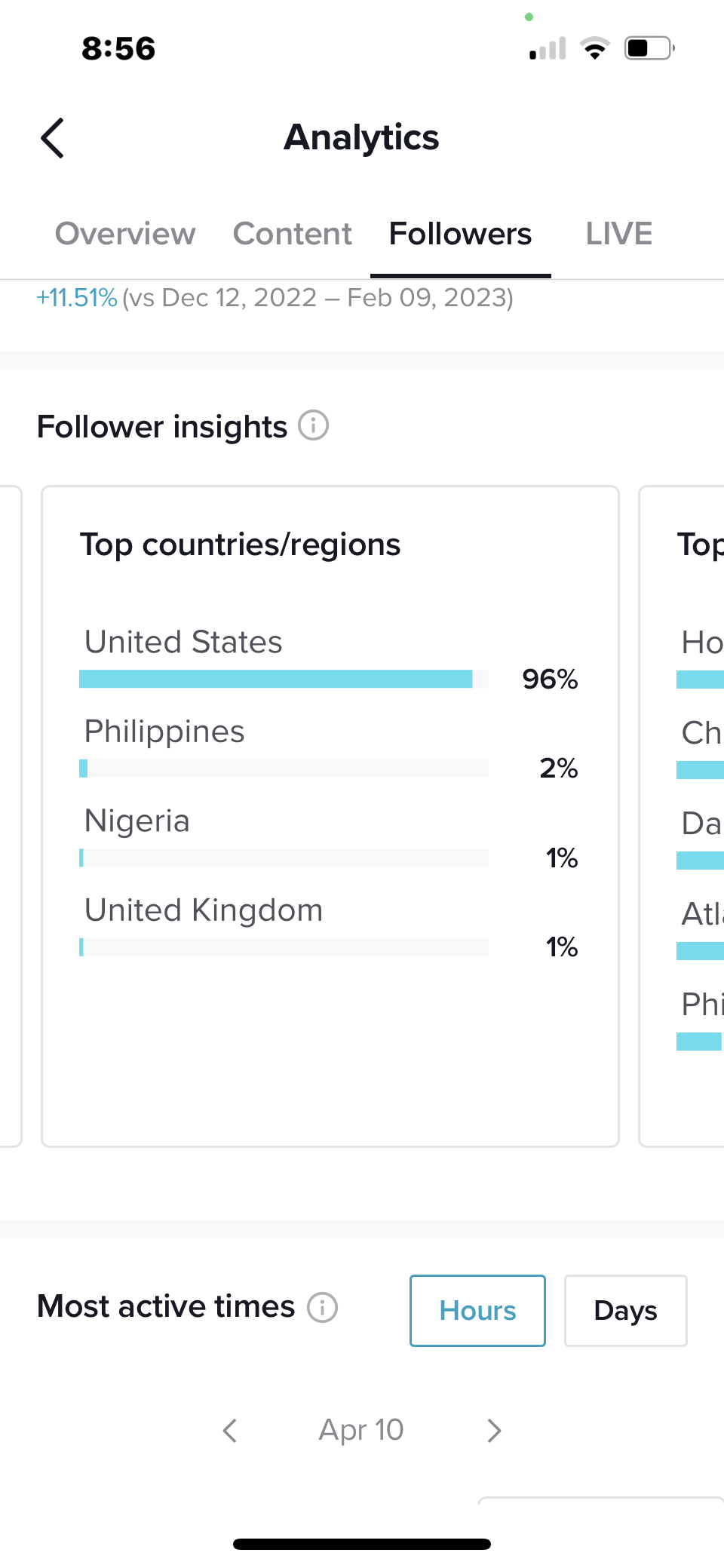Screen dimensions: 724x1568
Task: Tap the back arrow icon
Action: tap(52, 138)
